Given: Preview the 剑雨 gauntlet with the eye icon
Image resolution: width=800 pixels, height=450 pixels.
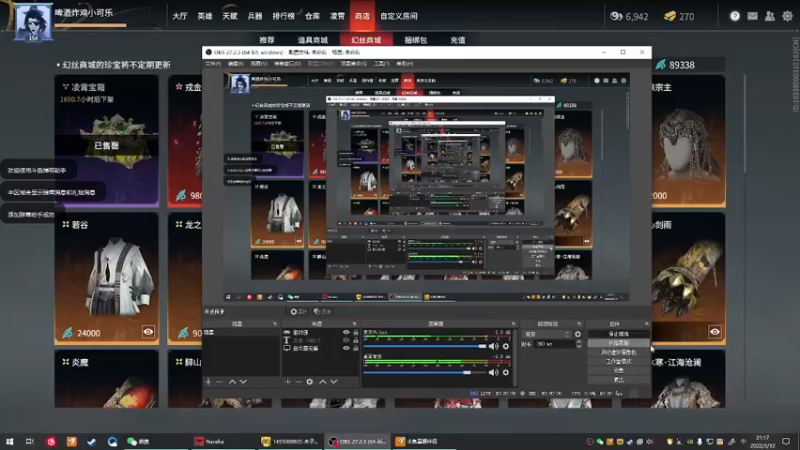Looking at the screenshot, I should pyautogui.click(x=715, y=332).
